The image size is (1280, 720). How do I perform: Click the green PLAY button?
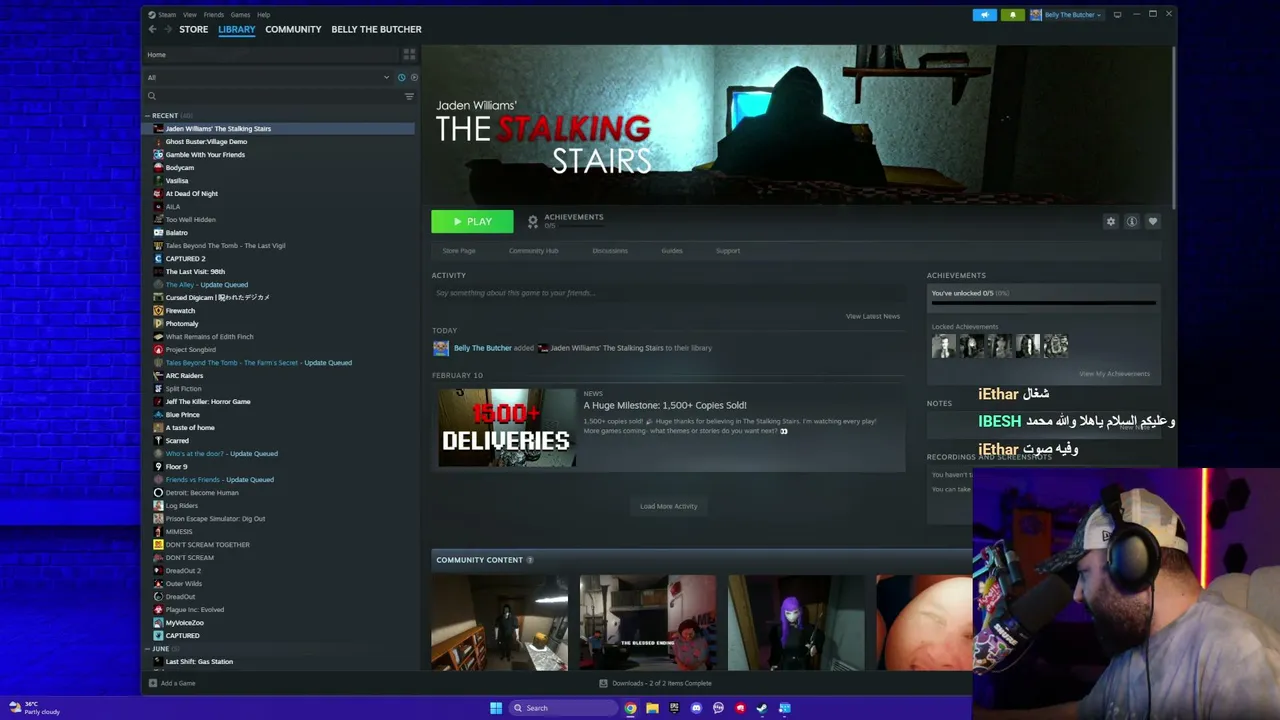point(472,221)
